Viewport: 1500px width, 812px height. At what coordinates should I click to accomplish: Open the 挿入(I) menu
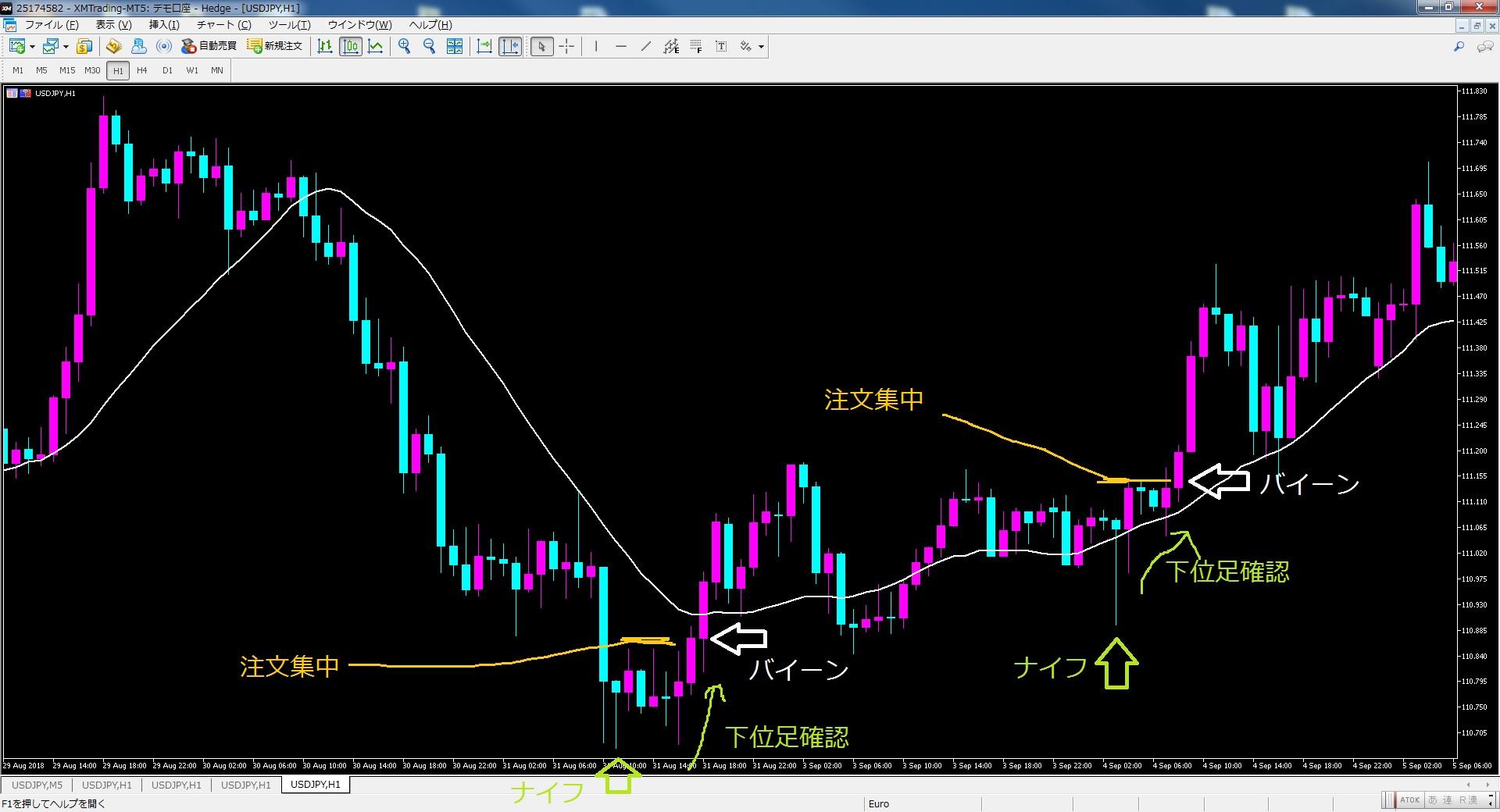coord(164,25)
